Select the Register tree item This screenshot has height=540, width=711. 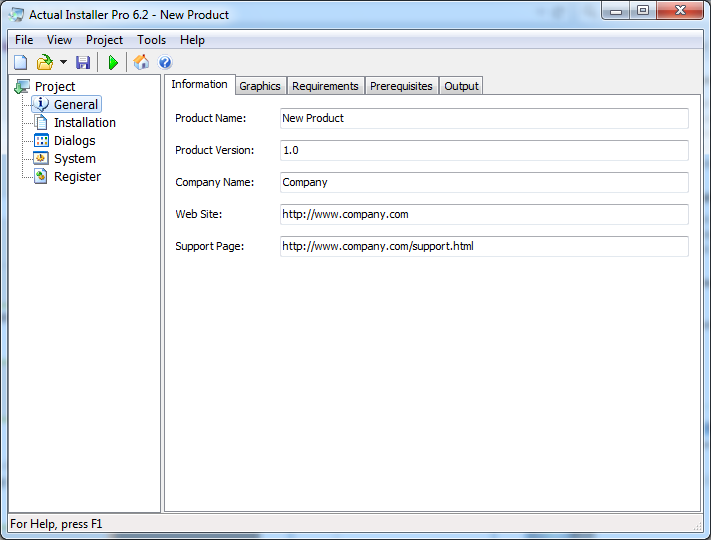click(78, 176)
